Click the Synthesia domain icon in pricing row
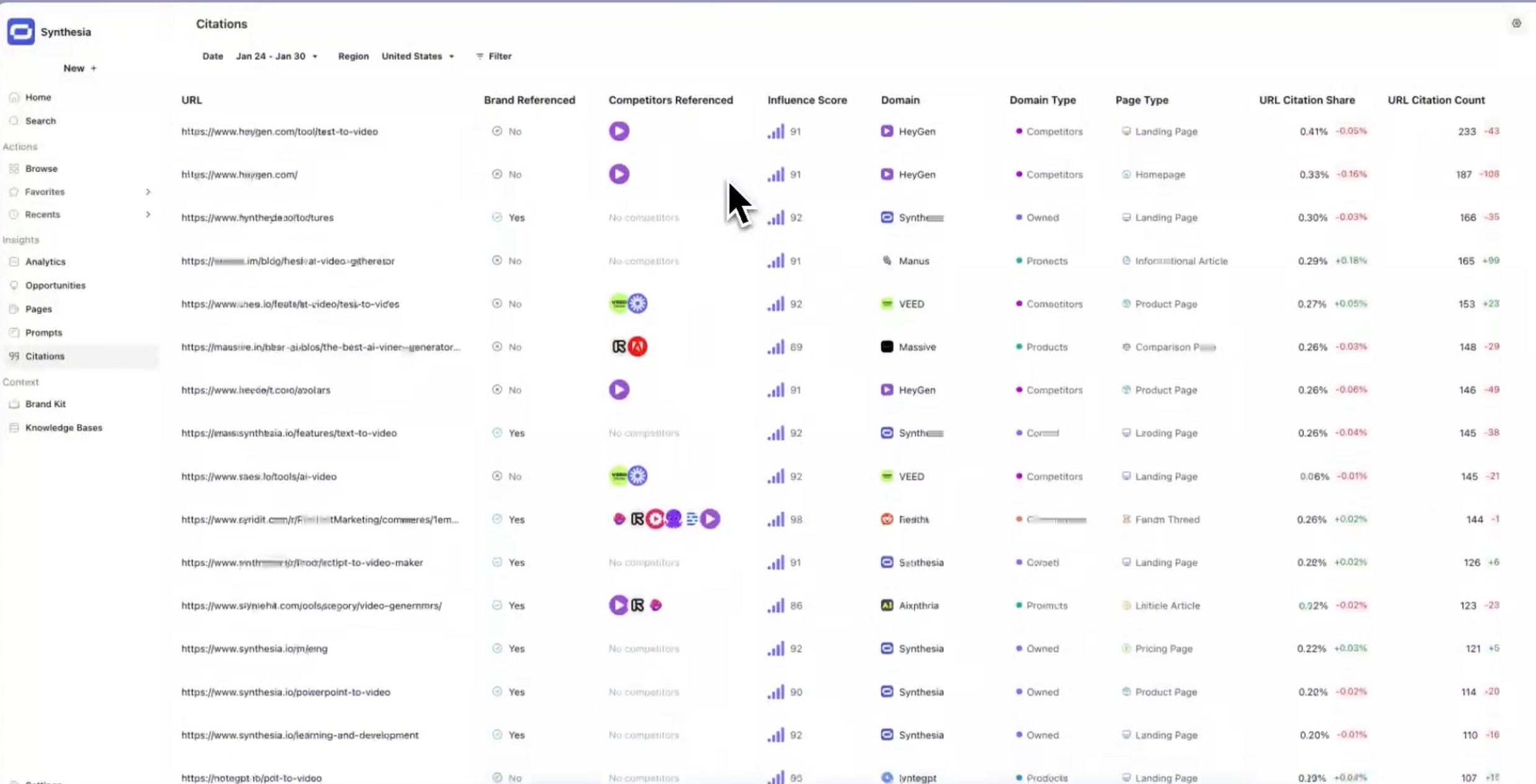Screen dimensions: 1536x784 pyautogui.click(x=887, y=649)
